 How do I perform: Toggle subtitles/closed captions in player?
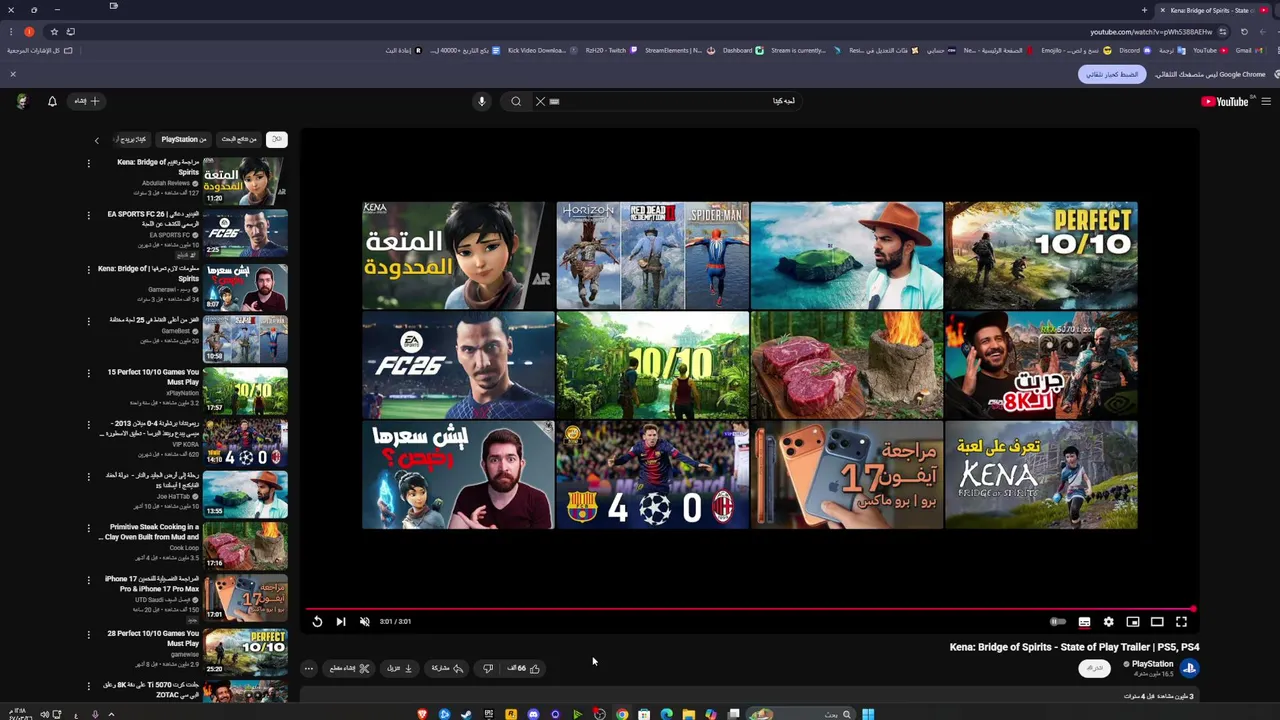point(1084,622)
